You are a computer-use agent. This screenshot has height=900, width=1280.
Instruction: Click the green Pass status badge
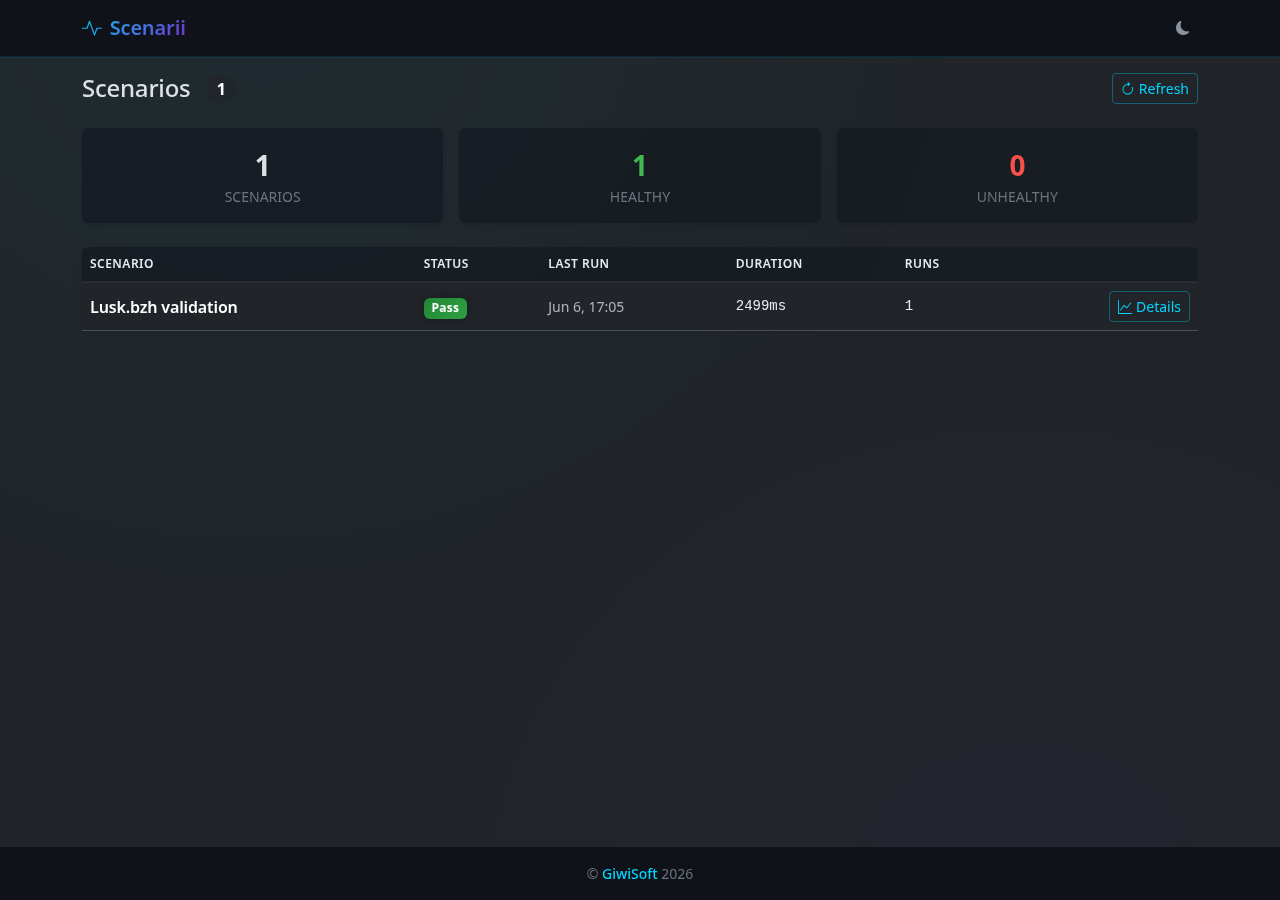point(445,308)
